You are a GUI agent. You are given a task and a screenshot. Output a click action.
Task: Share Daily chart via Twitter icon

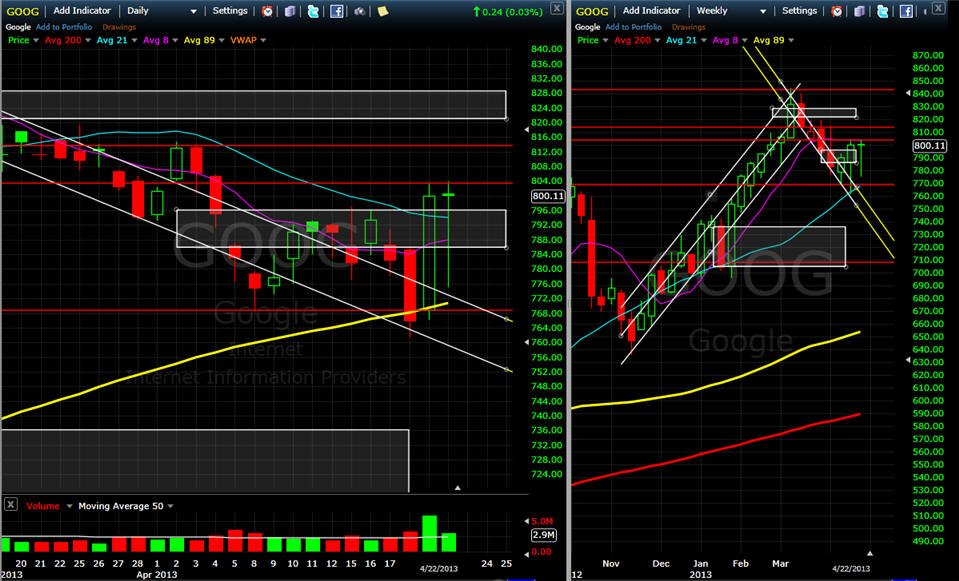point(313,11)
